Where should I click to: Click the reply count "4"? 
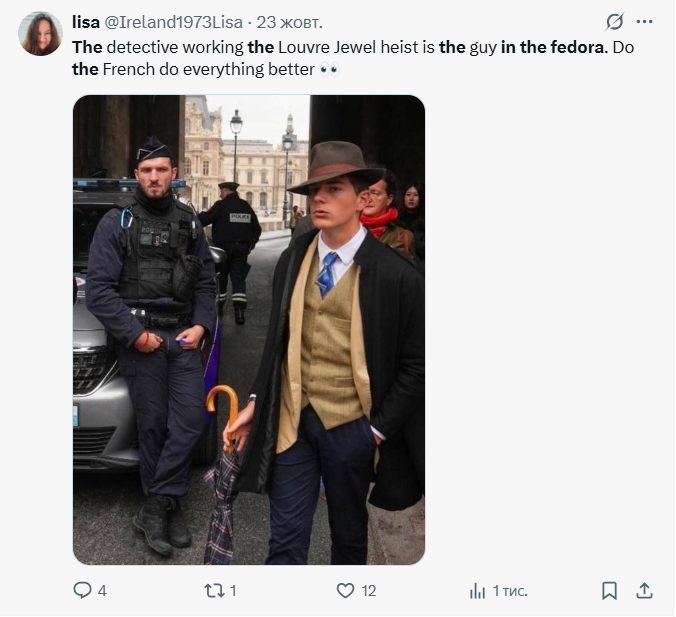click(102, 591)
